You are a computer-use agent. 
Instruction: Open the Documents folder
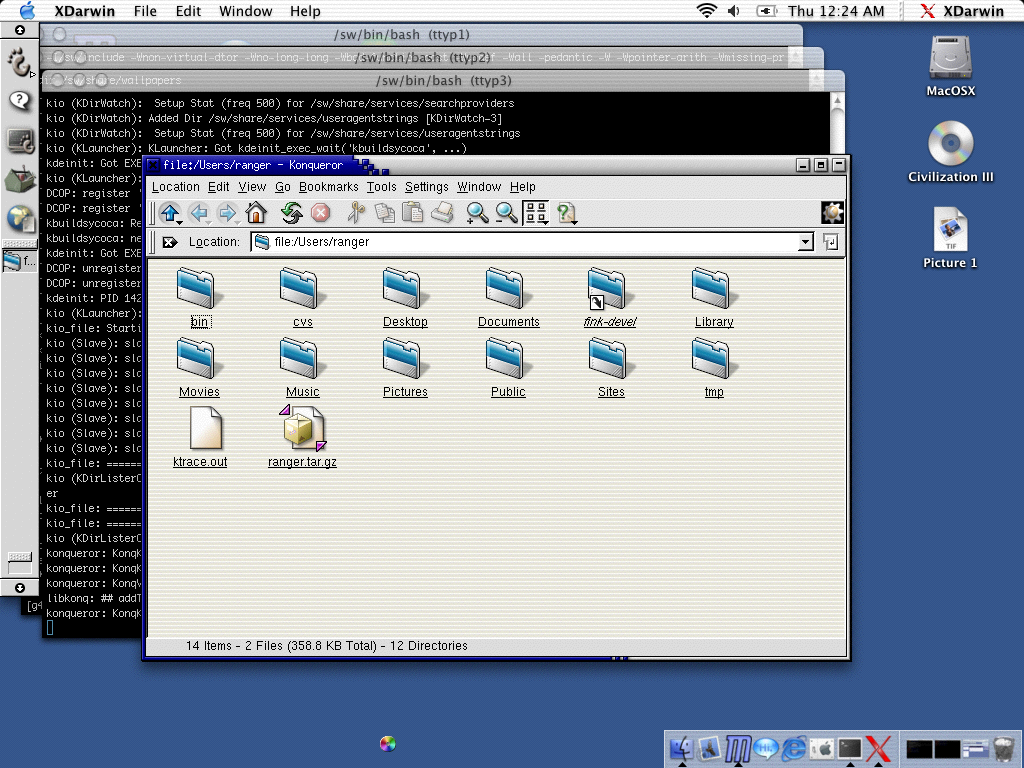pos(508,298)
